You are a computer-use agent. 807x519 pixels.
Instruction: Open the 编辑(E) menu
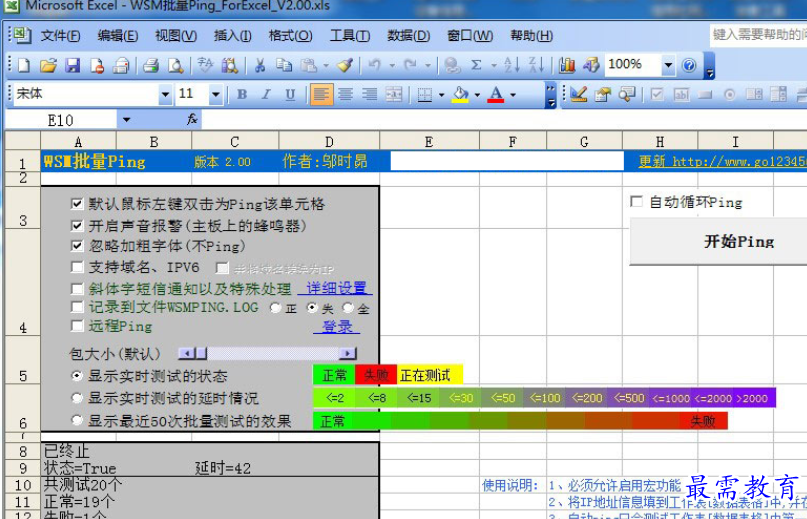pos(118,36)
